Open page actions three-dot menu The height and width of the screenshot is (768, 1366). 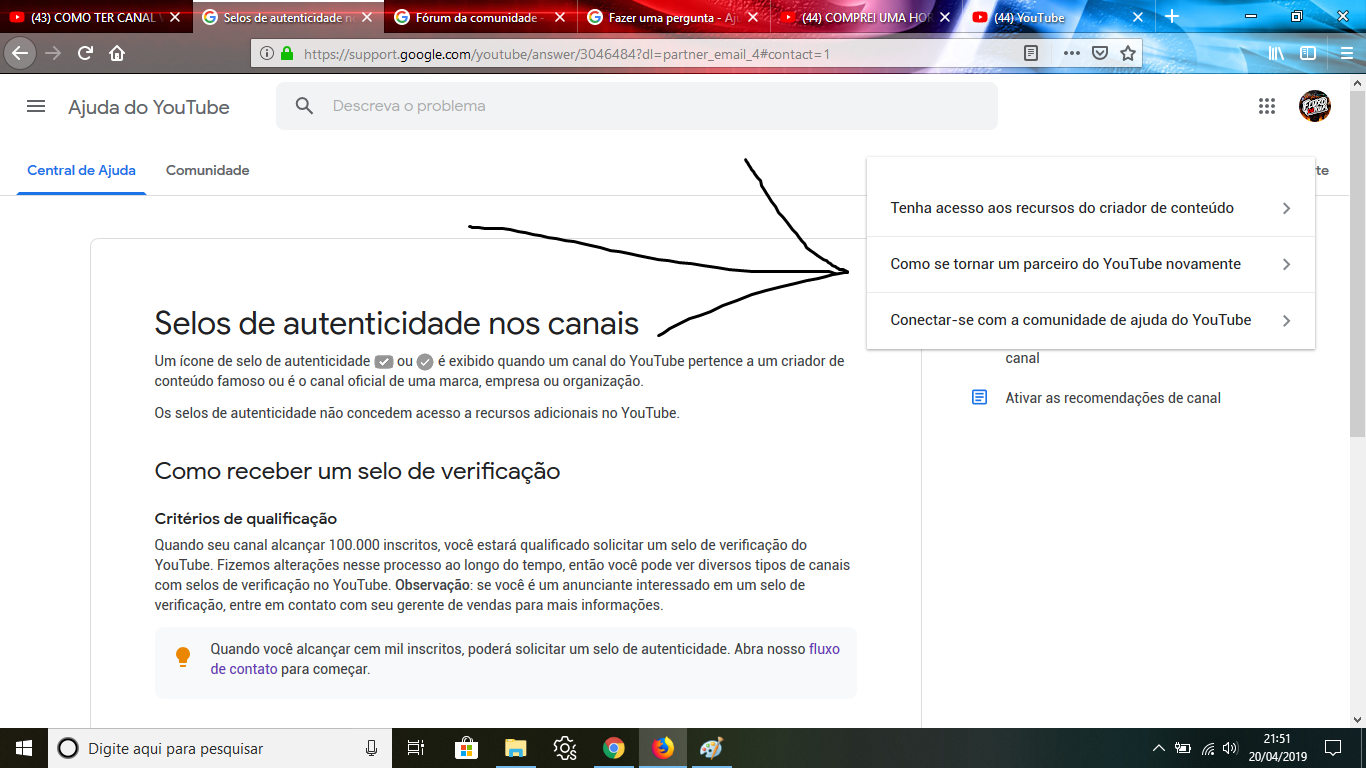[x=1071, y=54]
